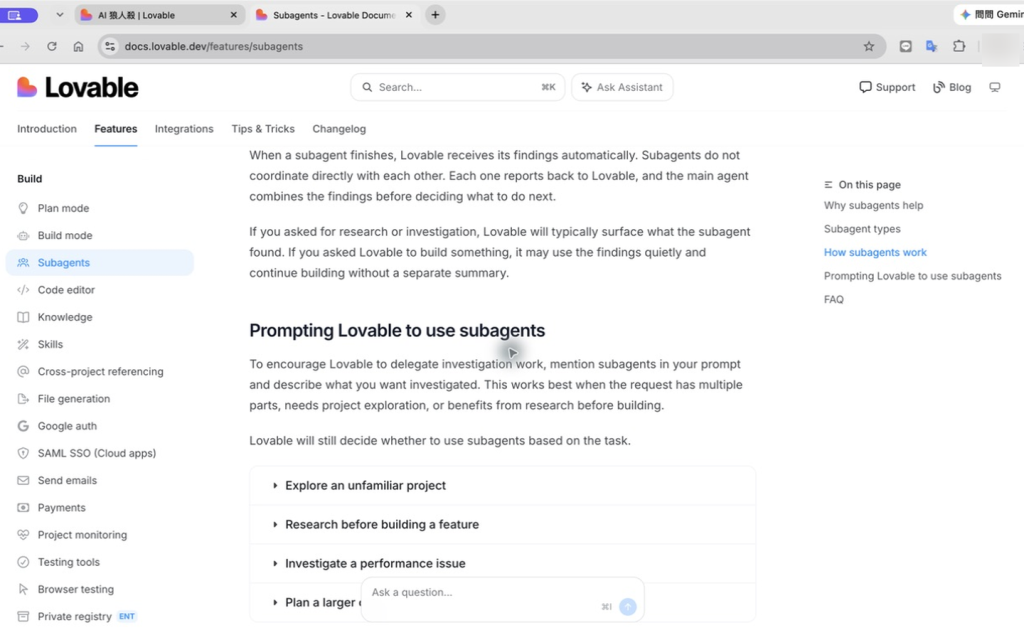The width and height of the screenshot is (1024, 640).
Task: Jump to Why subagents help section
Action: pos(873,206)
